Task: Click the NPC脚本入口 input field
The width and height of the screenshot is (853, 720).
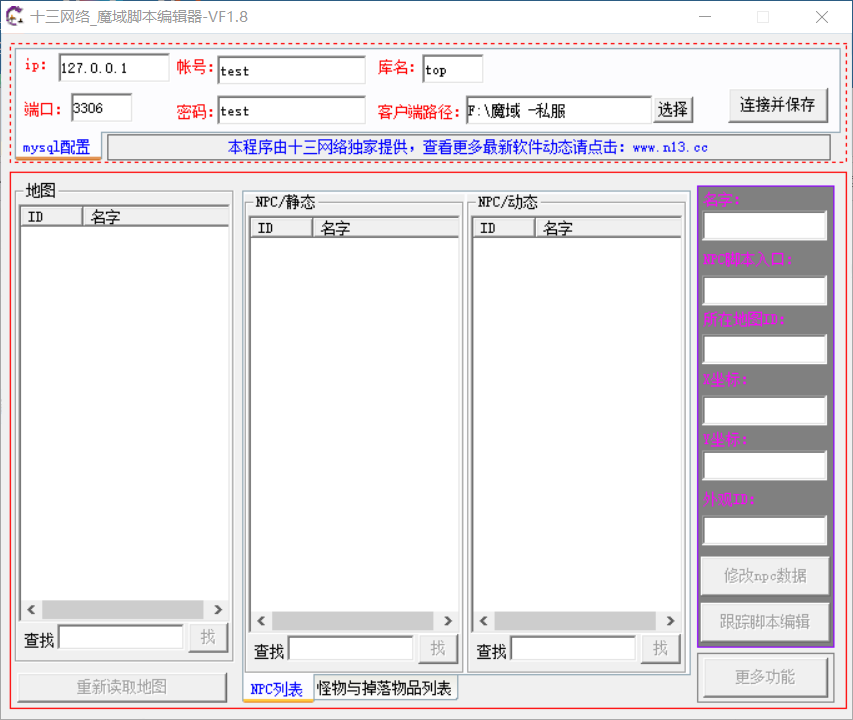Action: [x=765, y=291]
